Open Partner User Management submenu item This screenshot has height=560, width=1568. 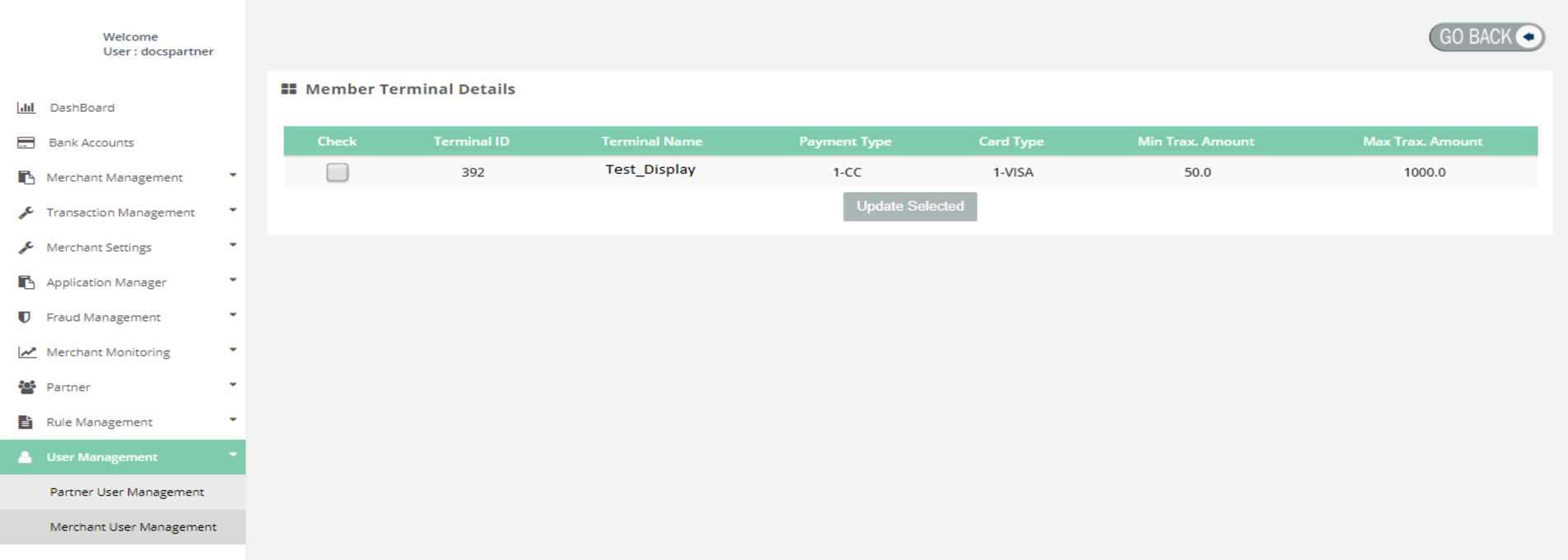(x=127, y=492)
